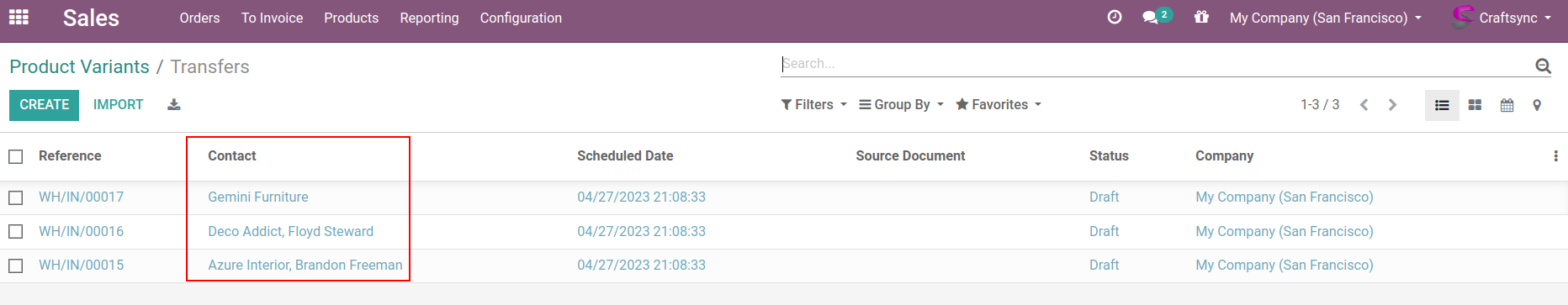Viewport: 1568px width, 305px height.
Task: Check the box for WH/IN/00015
Action: [x=16, y=266]
